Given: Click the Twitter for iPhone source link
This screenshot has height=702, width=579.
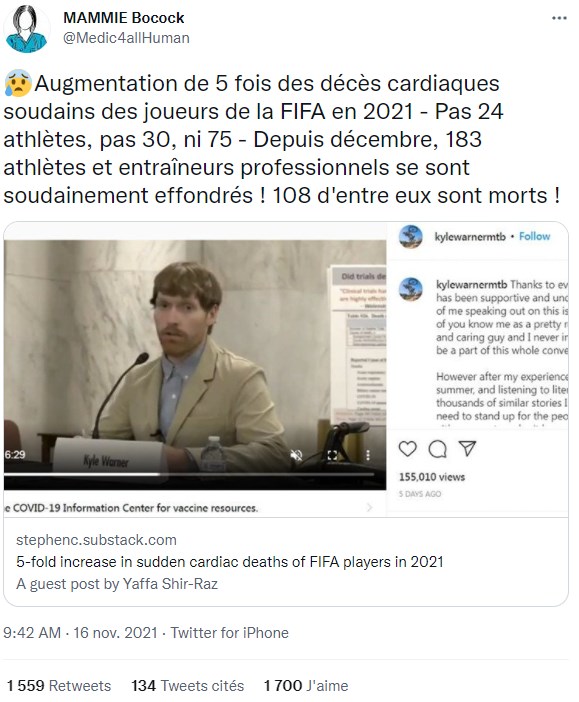Looking at the screenshot, I should 230,633.
